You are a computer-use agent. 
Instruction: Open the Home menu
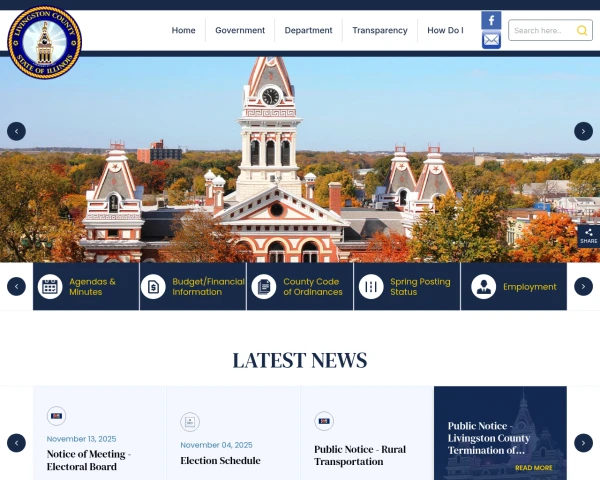coord(183,30)
